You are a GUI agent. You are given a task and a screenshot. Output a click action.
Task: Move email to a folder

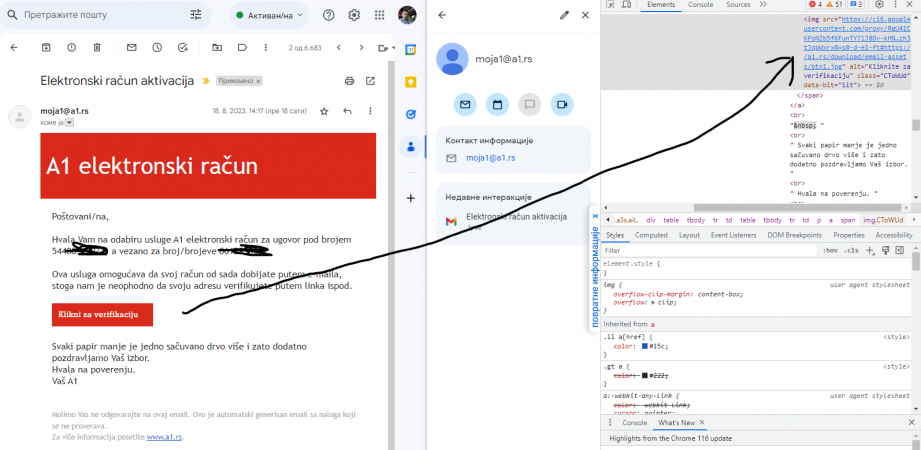[x=217, y=48]
